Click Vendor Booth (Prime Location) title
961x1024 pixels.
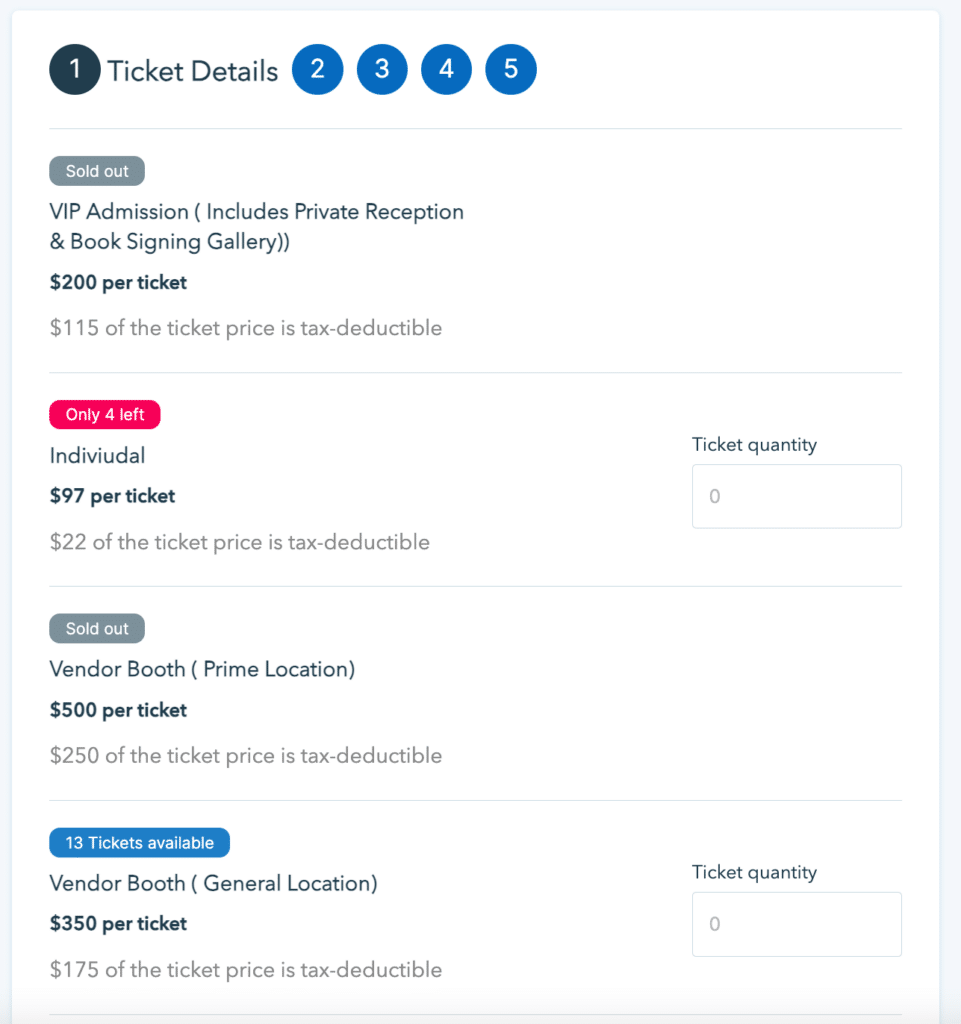(x=202, y=669)
